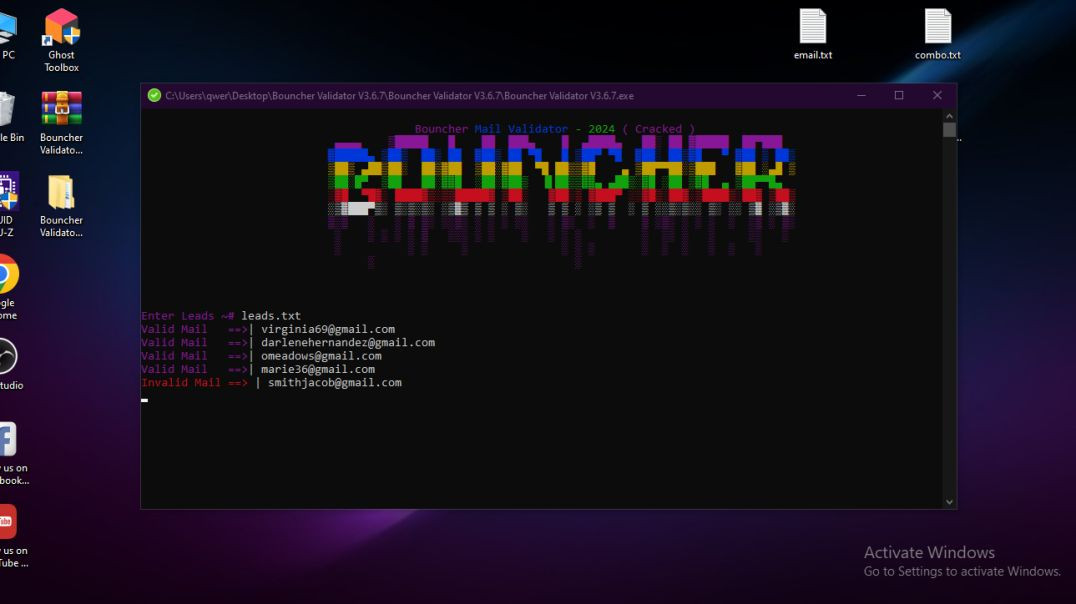The width and height of the screenshot is (1076, 604).
Task: Open the Facebook follow-us desktop shortcut
Action: coord(12,453)
